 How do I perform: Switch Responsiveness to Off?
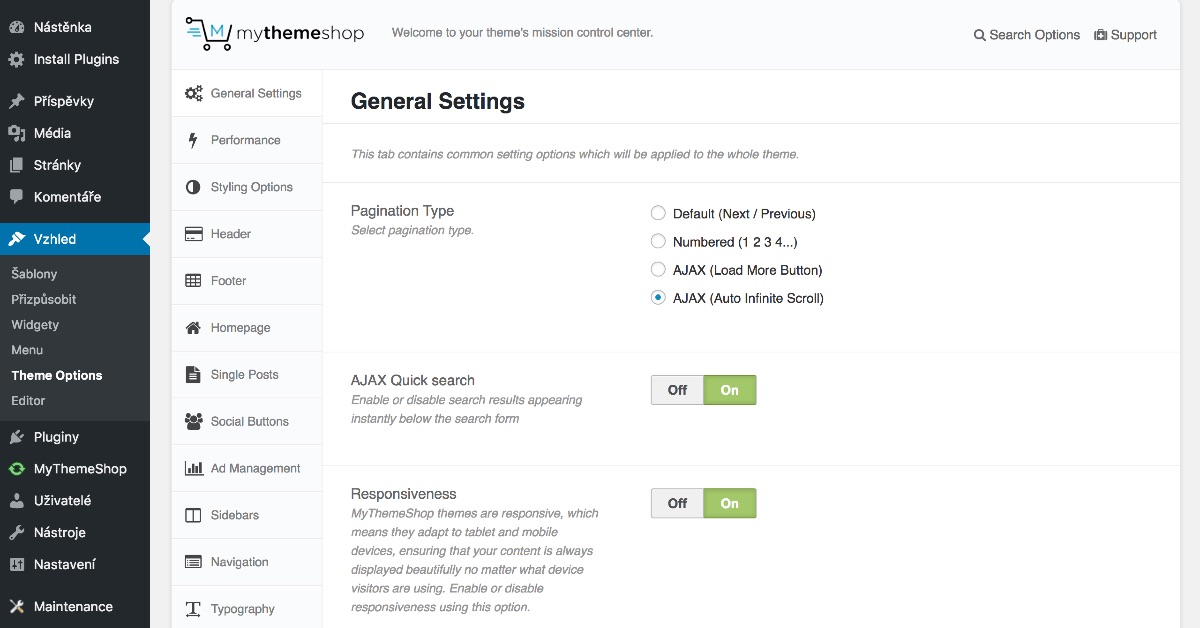(x=677, y=503)
